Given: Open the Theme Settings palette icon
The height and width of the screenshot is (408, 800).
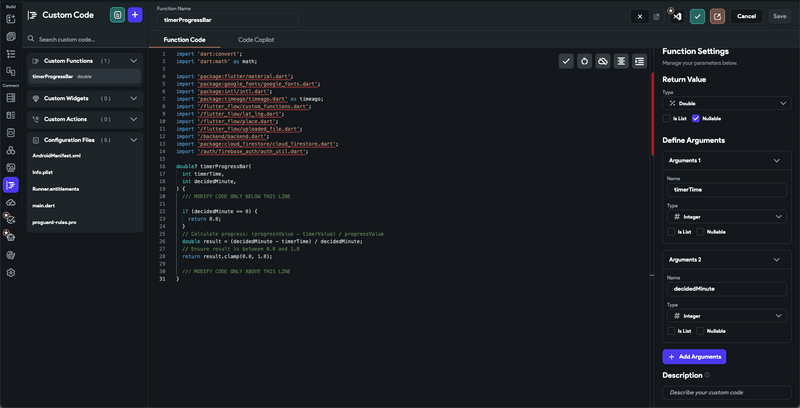Looking at the screenshot, I should point(11,255).
